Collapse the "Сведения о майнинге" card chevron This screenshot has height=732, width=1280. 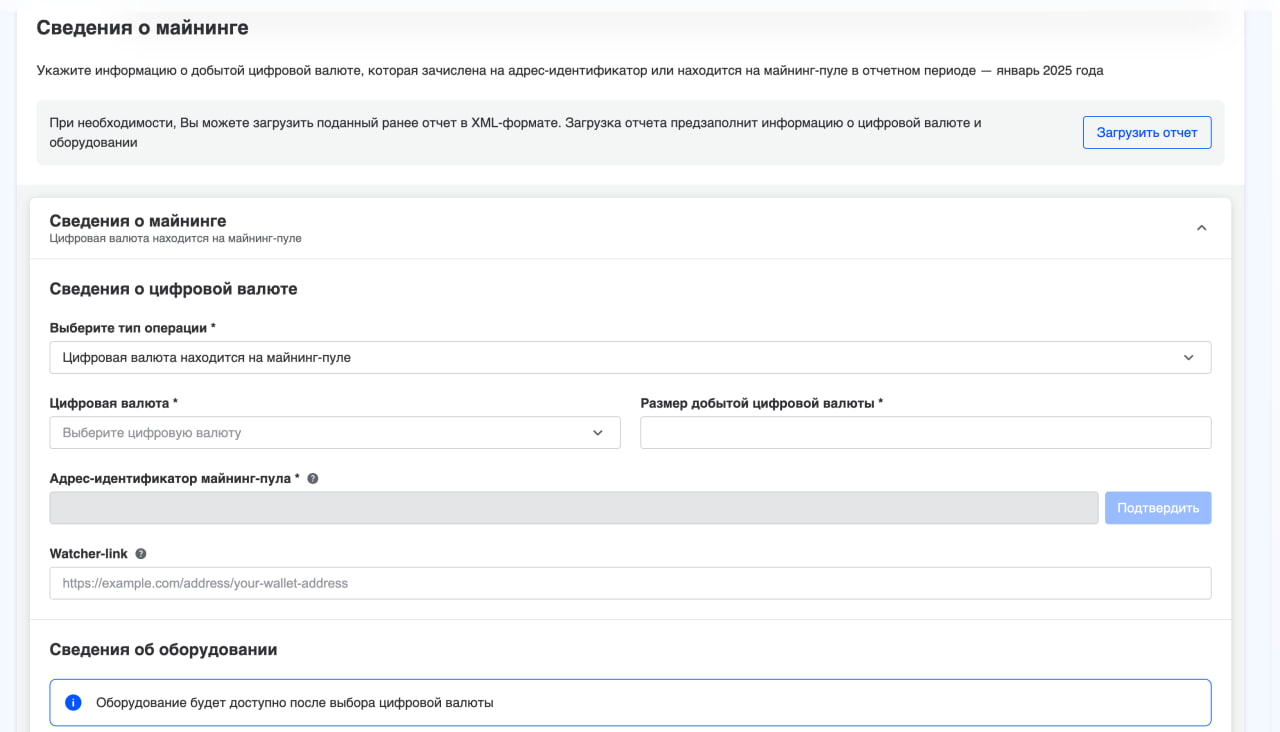pyautogui.click(x=1201, y=228)
